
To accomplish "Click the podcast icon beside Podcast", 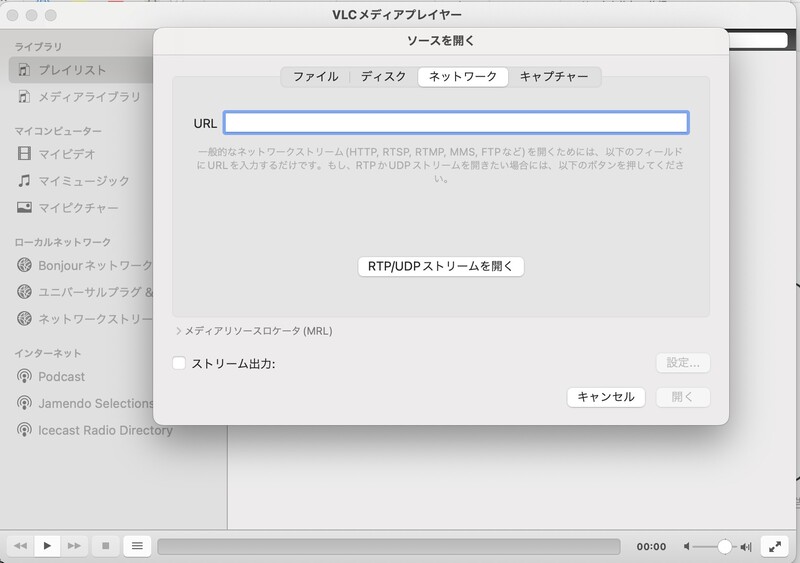I will click(x=24, y=376).
